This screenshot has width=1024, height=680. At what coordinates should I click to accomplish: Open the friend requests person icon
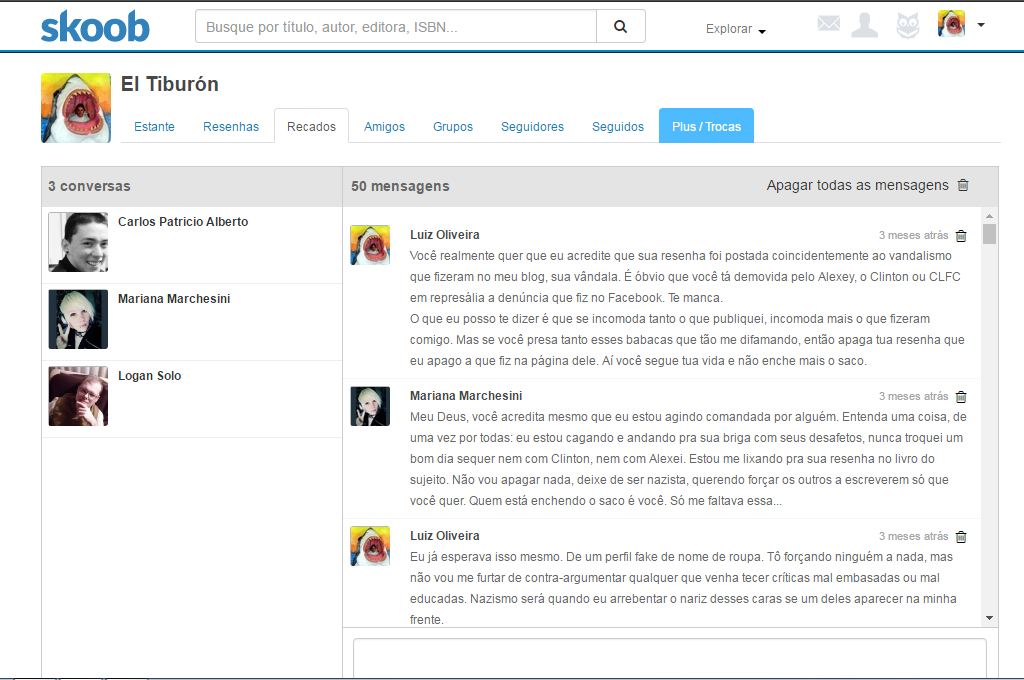pyautogui.click(x=865, y=25)
